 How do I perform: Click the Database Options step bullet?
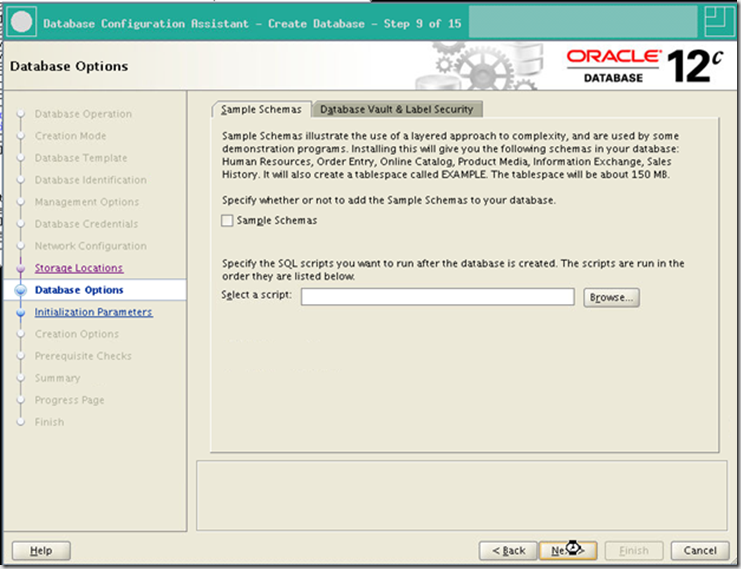(x=21, y=290)
